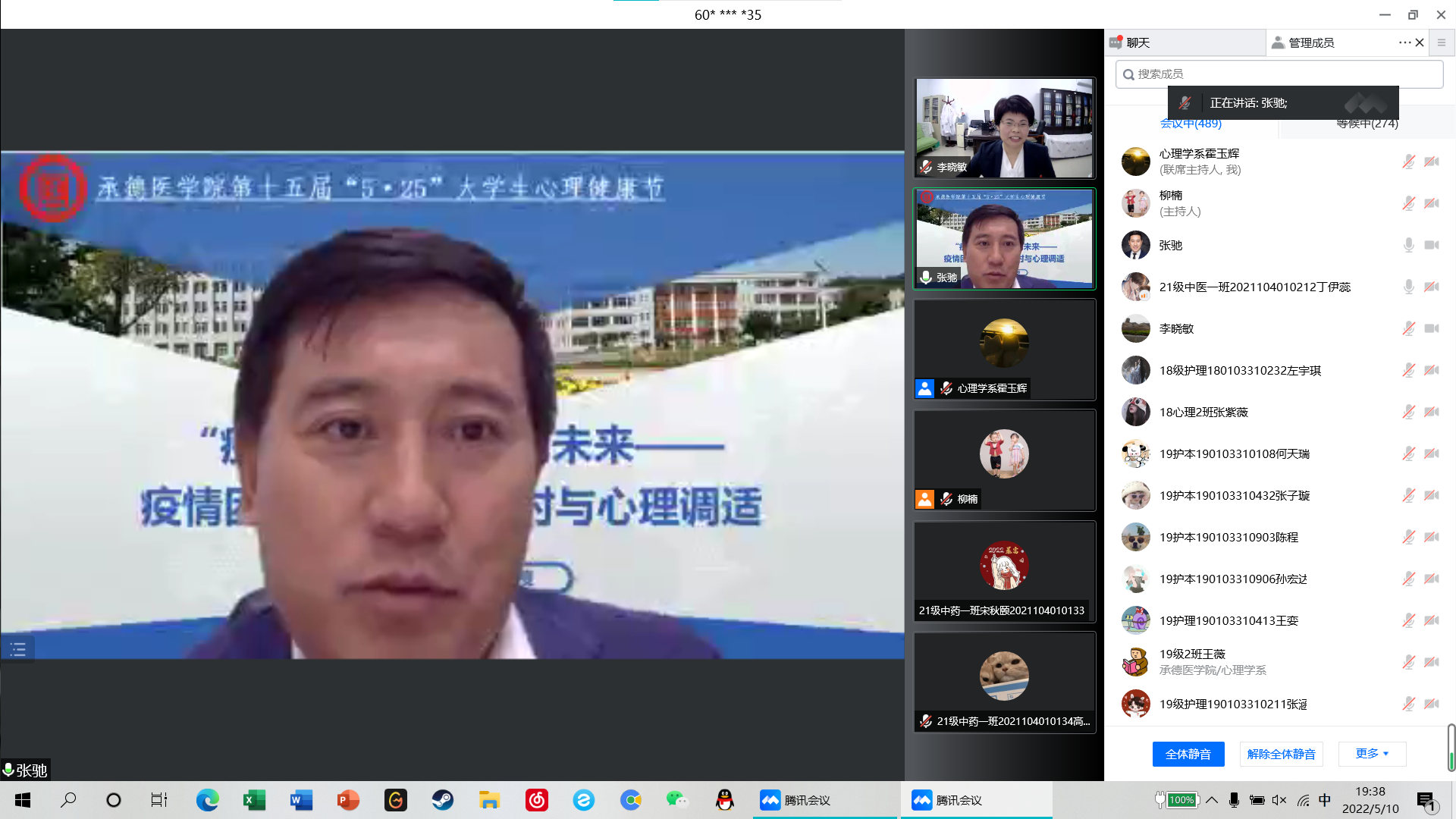The image size is (1456, 819).
Task: Open the 聊天 chat tab
Action: (x=1137, y=42)
